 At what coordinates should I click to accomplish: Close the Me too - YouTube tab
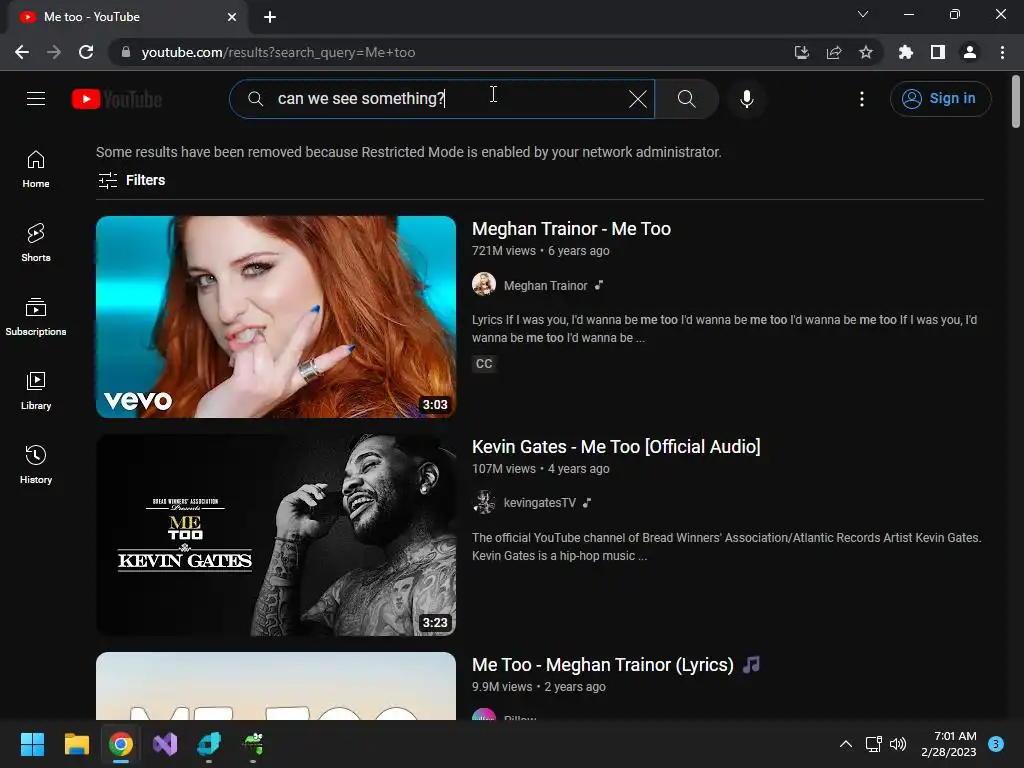click(232, 17)
